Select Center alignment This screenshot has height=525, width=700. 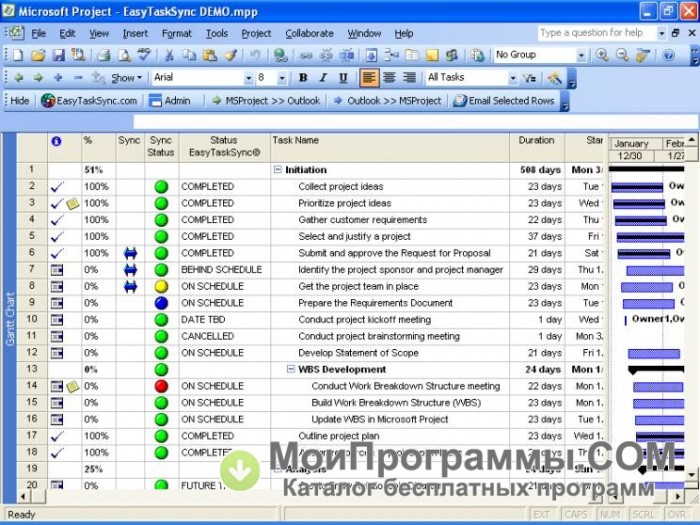pyautogui.click(x=389, y=78)
